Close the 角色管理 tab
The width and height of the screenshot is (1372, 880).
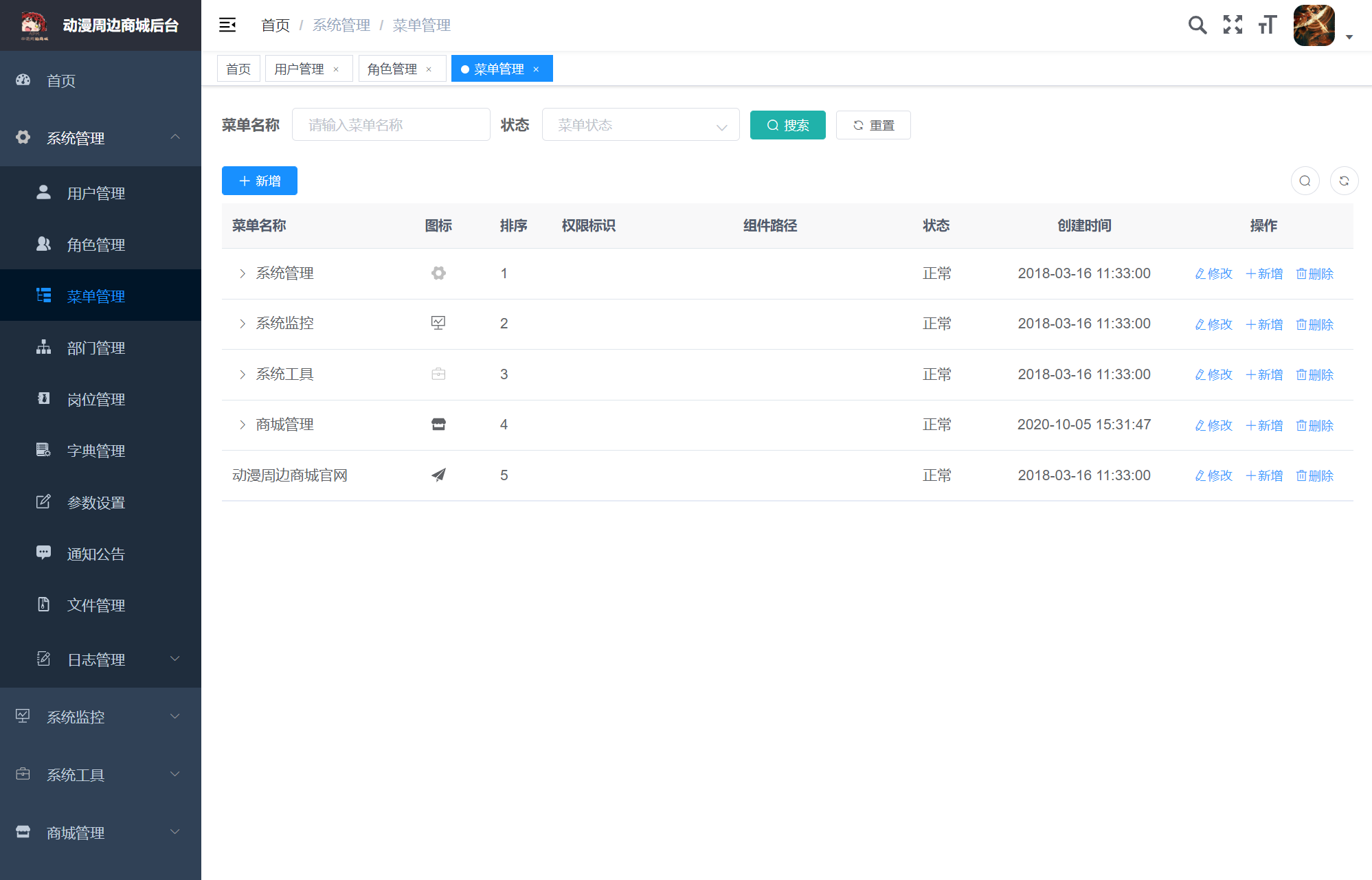point(429,69)
